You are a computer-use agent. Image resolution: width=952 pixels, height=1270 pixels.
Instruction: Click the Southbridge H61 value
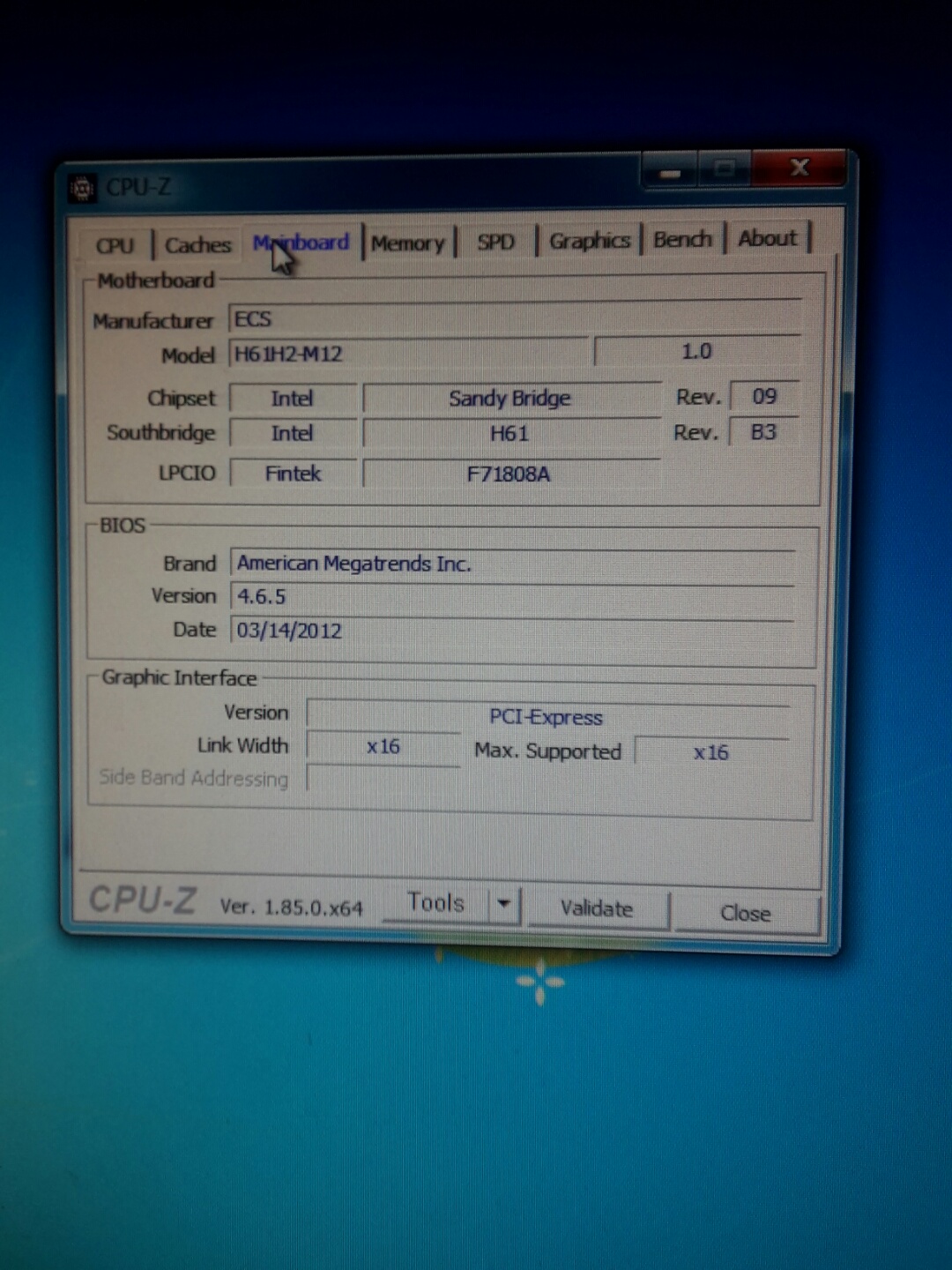(510, 433)
